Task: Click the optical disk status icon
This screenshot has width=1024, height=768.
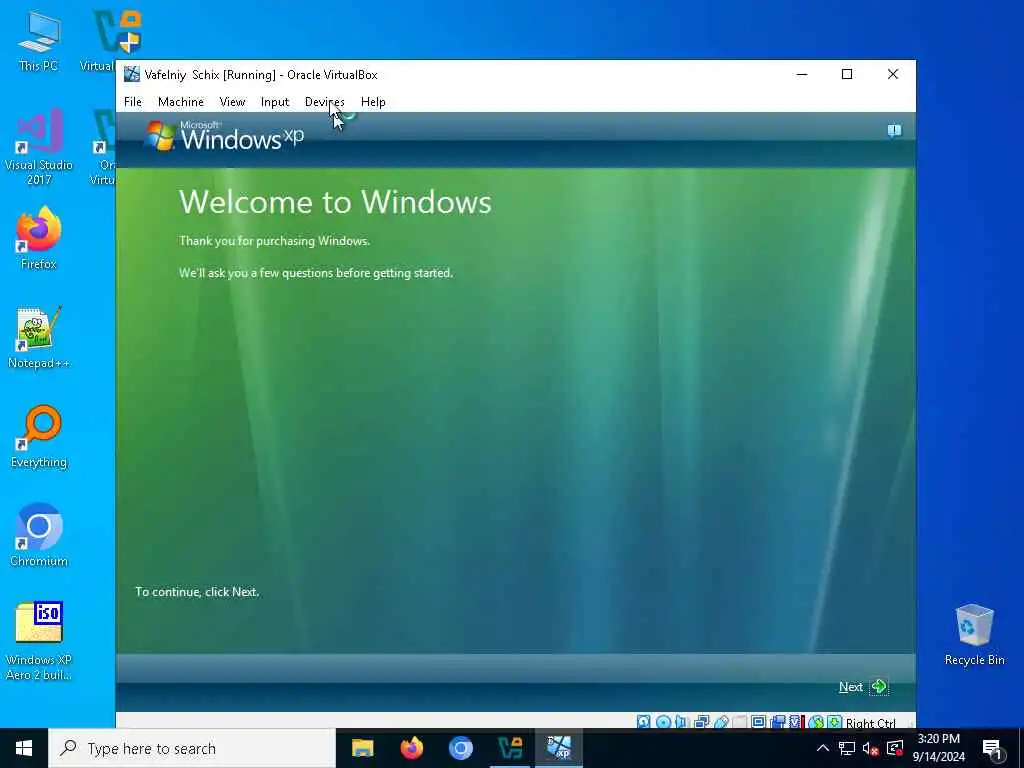Action: [x=663, y=722]
